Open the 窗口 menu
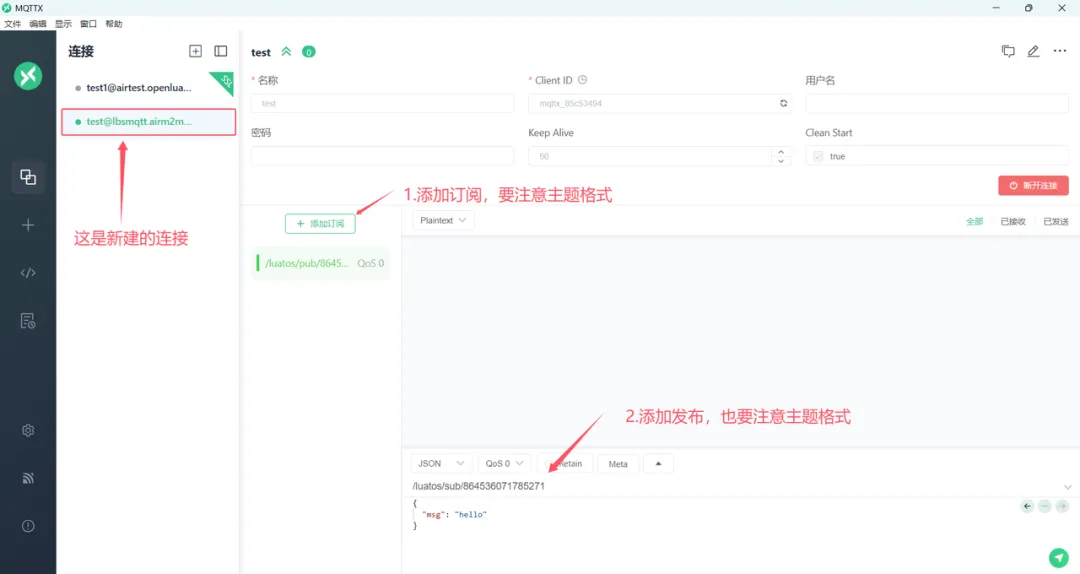1080x574 pixels. point(88,24)
